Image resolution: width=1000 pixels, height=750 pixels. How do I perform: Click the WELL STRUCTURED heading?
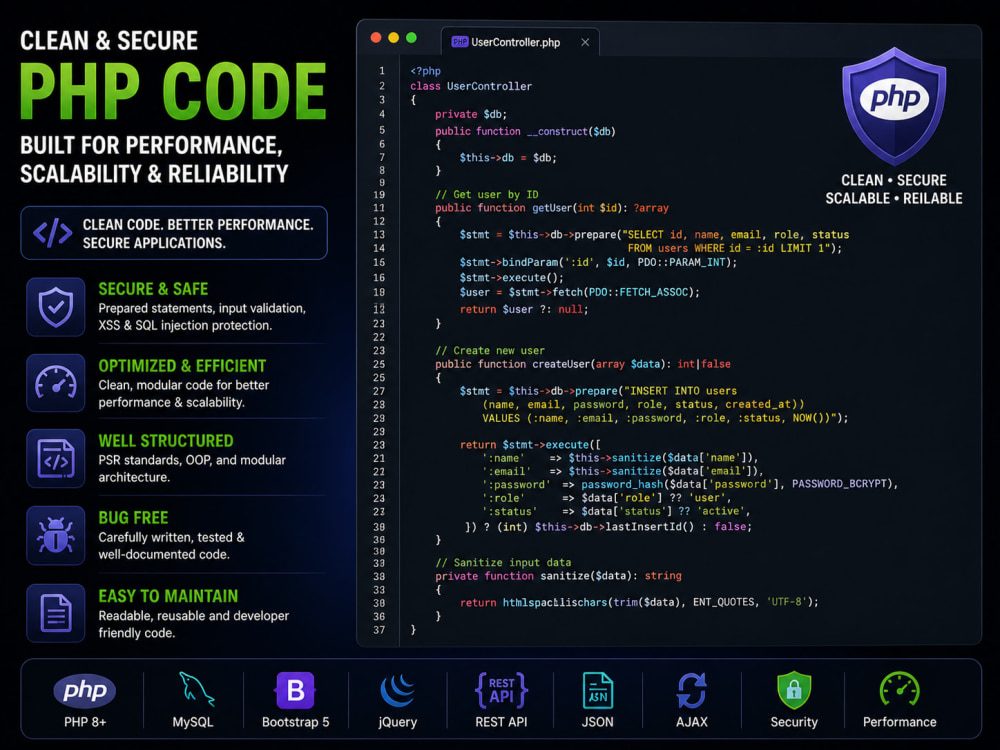click(166, 441)
